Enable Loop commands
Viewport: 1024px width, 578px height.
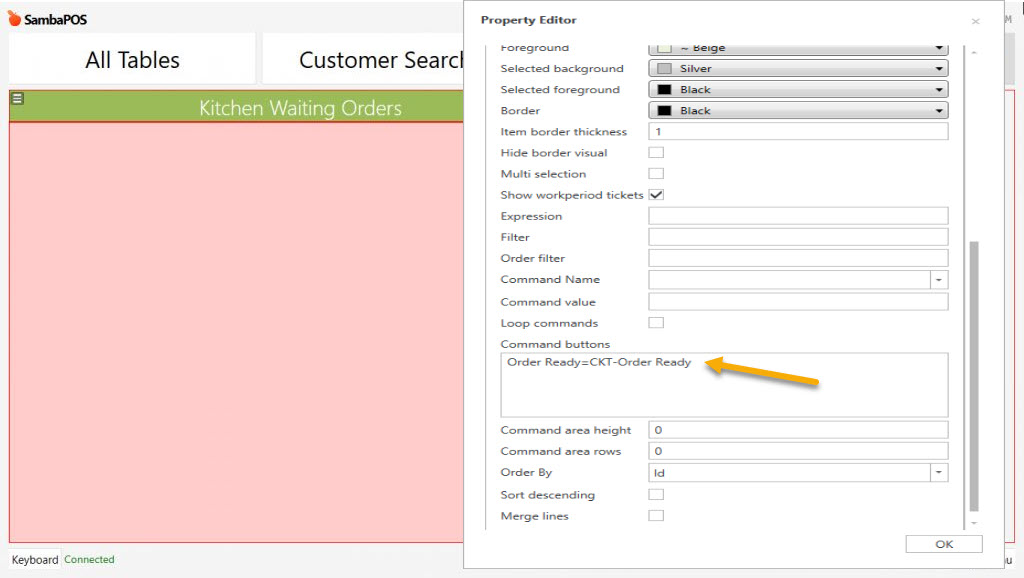[656, 322]
